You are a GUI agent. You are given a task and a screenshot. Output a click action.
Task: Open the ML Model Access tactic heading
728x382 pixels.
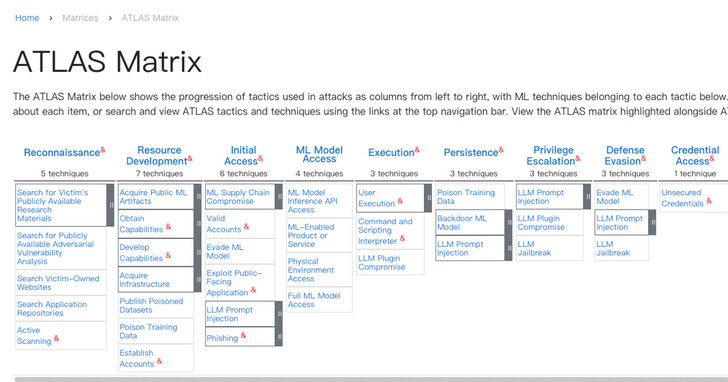click(319, 155)
